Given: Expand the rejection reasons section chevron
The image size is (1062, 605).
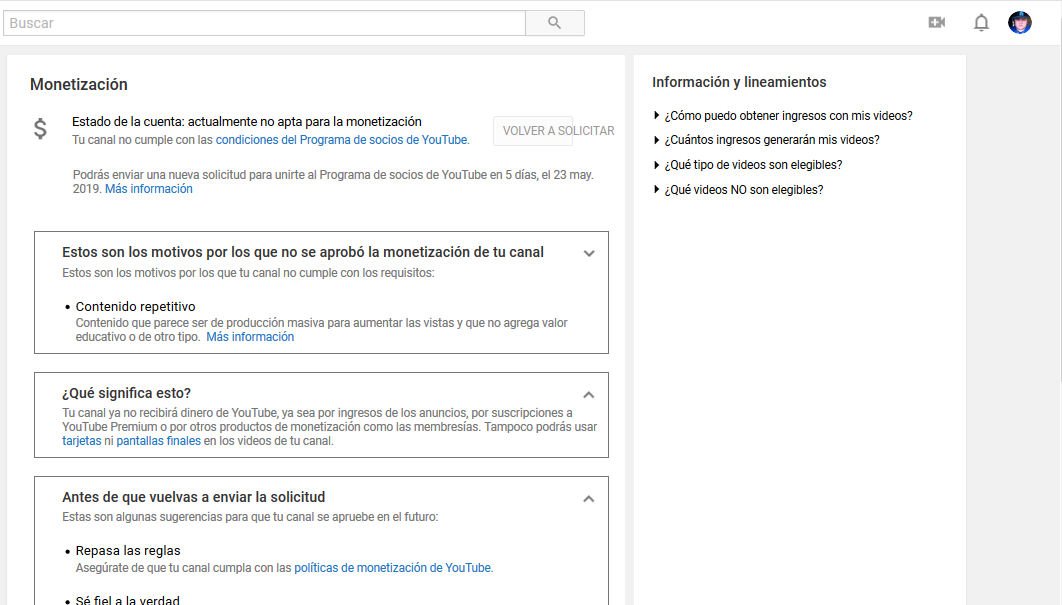Looking at the screenshot, I should pos(589,253).
